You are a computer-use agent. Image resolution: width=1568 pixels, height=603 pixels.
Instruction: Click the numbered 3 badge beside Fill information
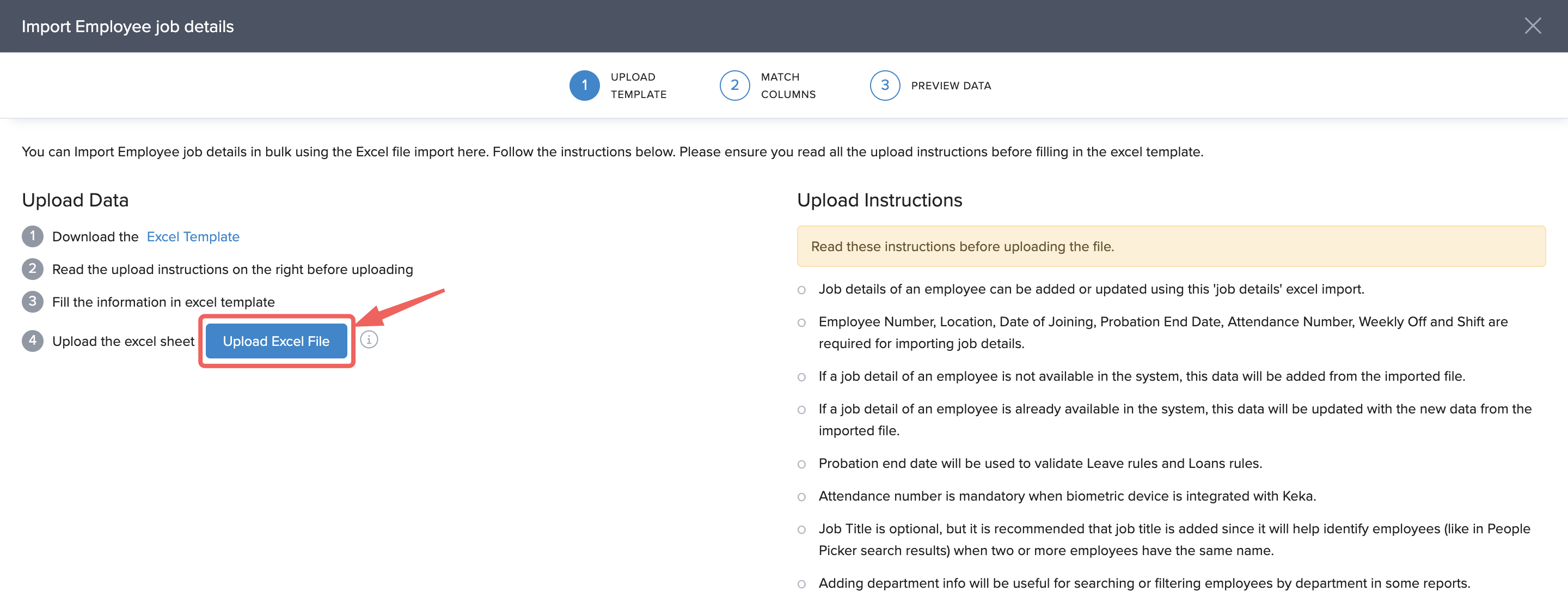(32, 302)
